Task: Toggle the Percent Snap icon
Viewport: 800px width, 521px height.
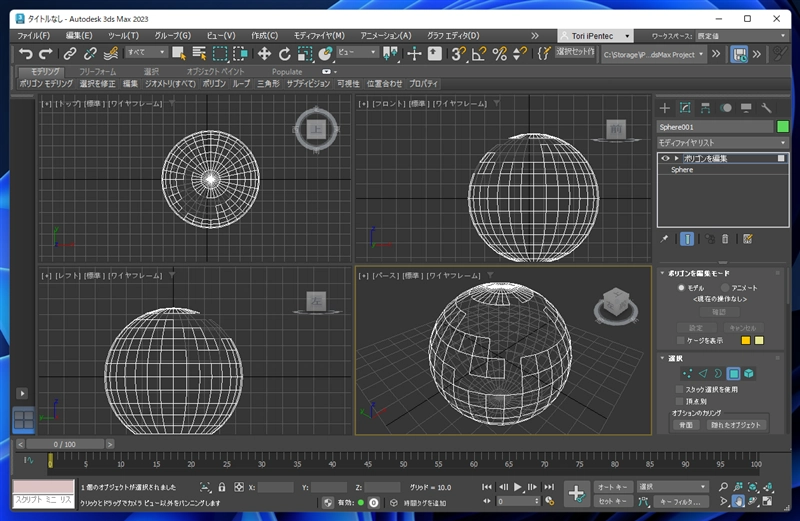Action: point(499,53)
